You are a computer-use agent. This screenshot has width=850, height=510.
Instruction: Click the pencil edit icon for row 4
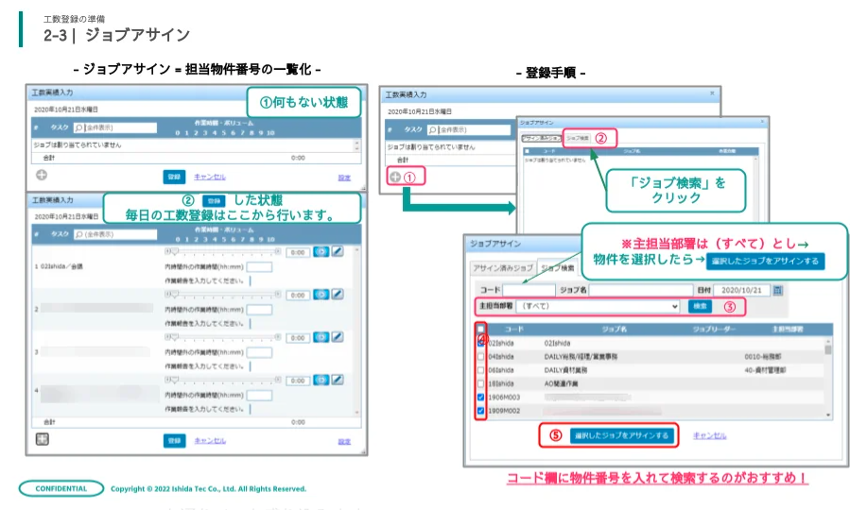[x=337, y=378]
